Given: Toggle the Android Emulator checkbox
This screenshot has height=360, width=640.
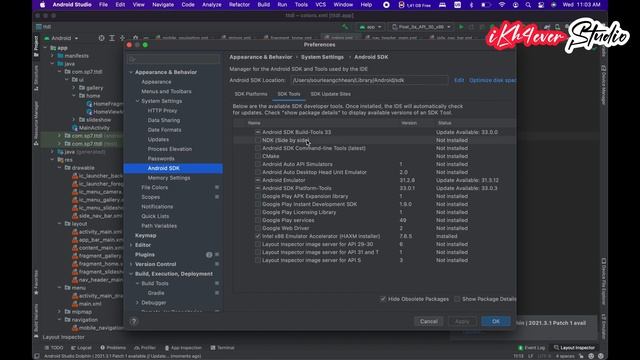Looking at the screenshot, I should (258, 180).
